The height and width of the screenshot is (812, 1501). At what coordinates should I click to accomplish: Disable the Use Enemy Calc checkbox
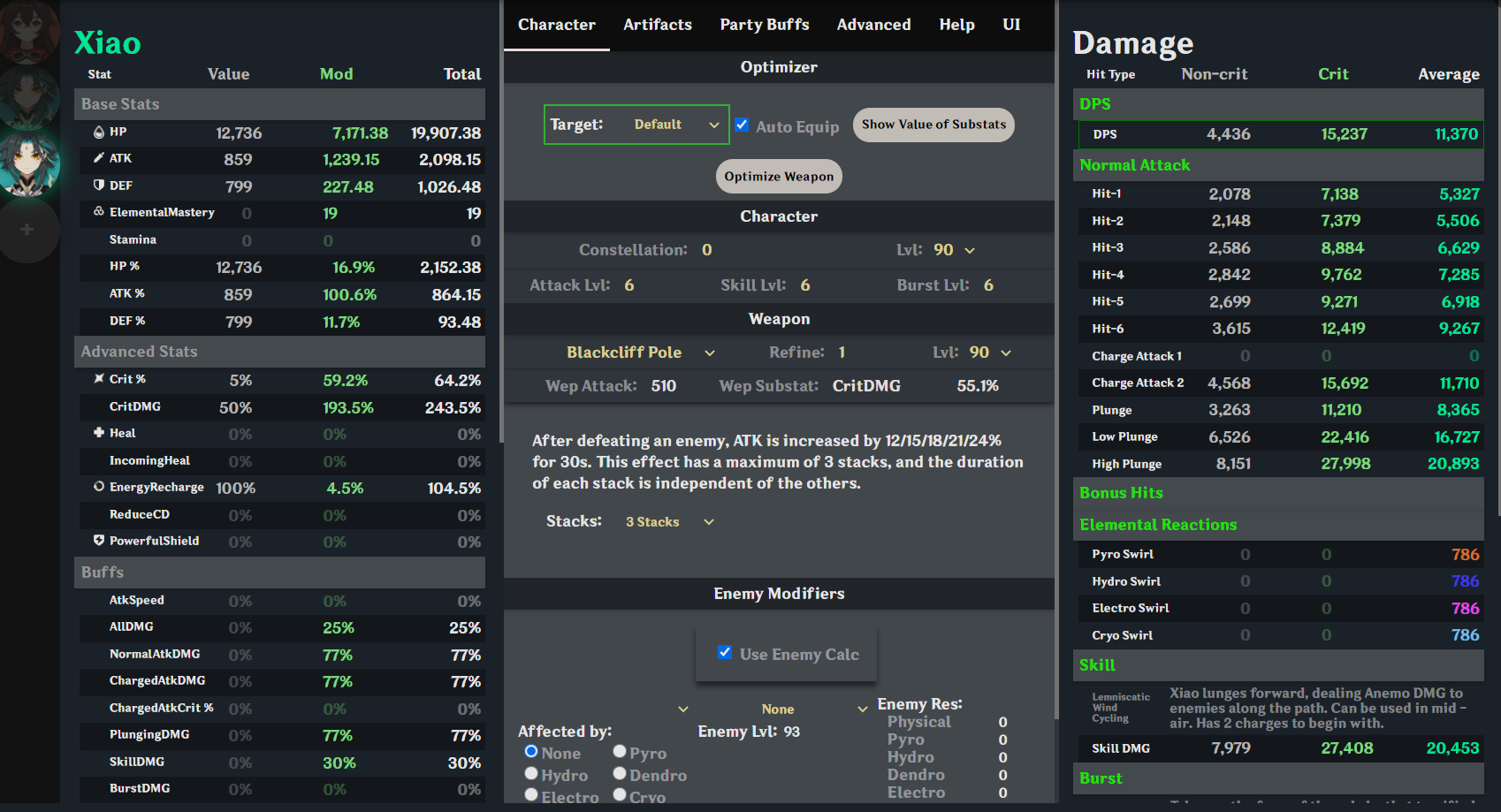[725, 653]
